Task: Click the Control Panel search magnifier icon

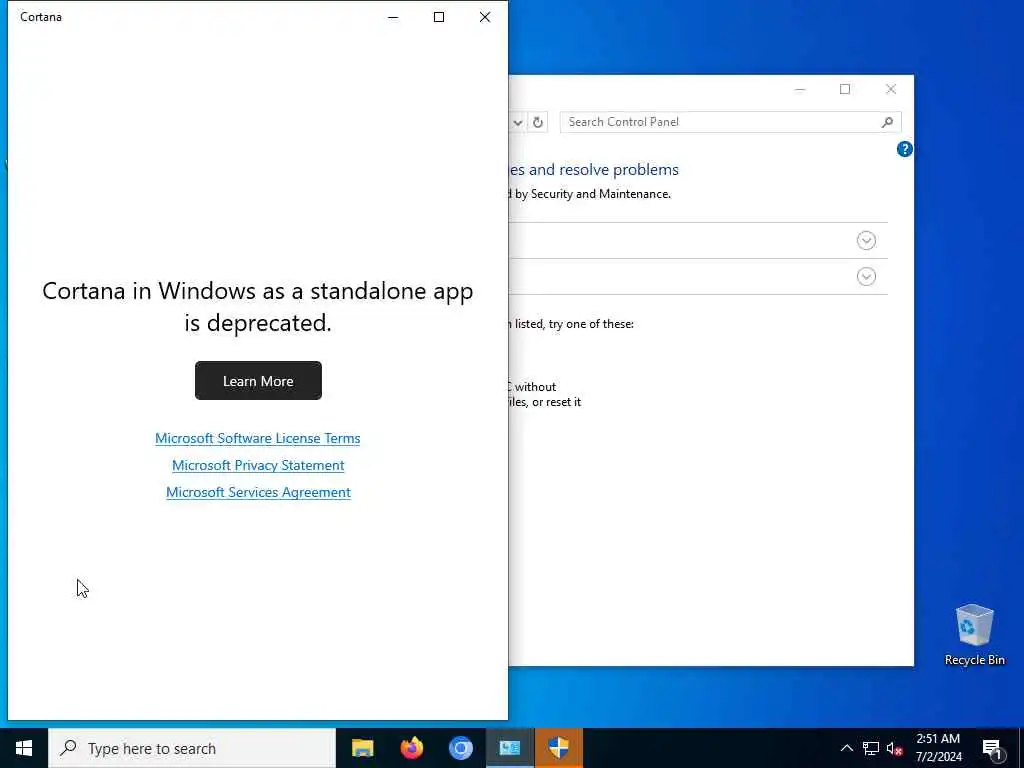Action: pyautogui.click(x=887, y=122)
